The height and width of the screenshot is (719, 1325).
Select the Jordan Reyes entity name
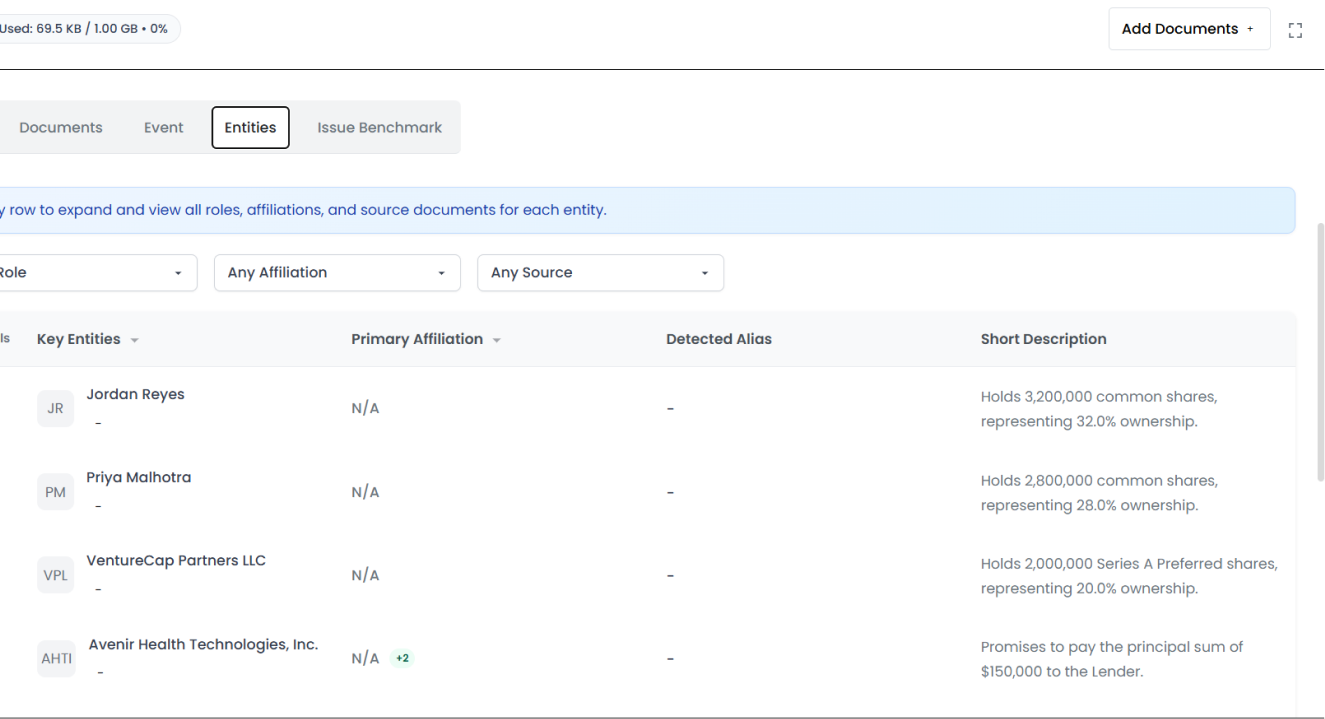135,394
